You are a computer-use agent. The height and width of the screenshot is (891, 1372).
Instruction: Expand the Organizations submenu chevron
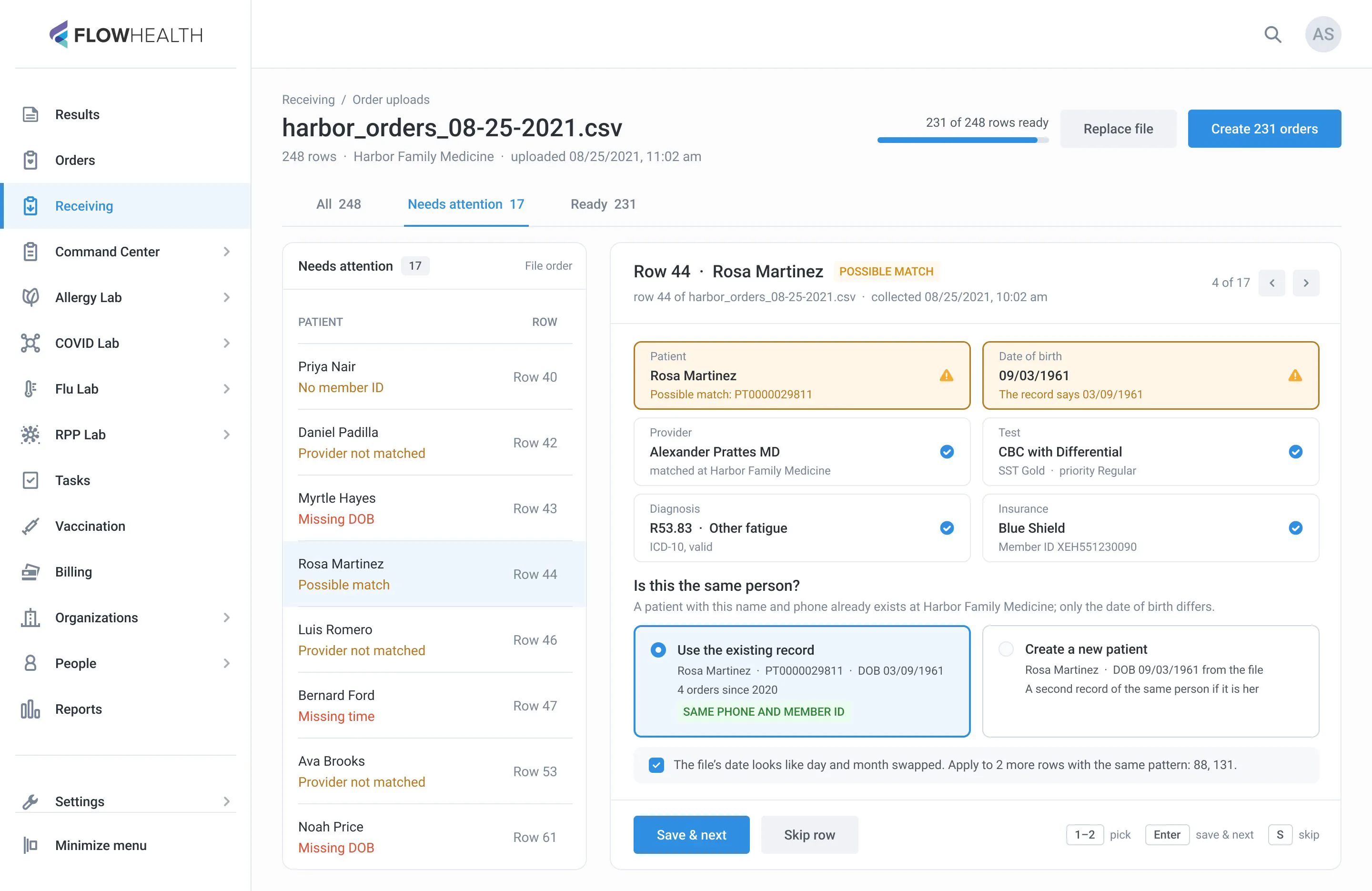coord(227,617)
